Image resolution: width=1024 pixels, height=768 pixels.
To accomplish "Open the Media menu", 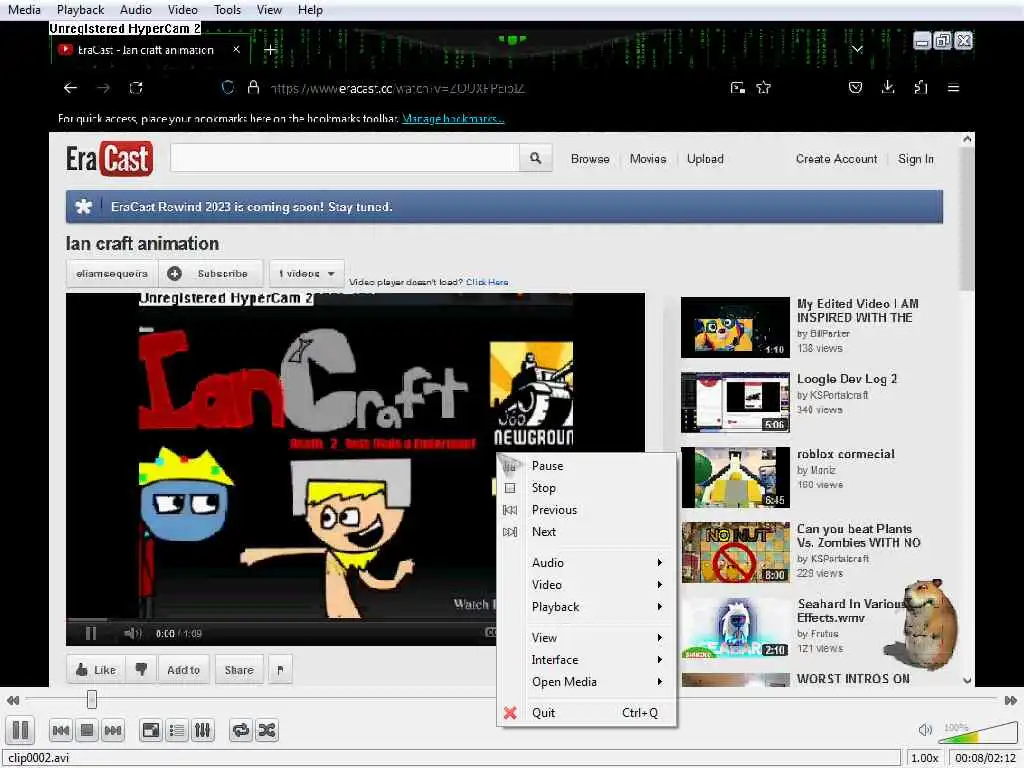I will 24,10.
